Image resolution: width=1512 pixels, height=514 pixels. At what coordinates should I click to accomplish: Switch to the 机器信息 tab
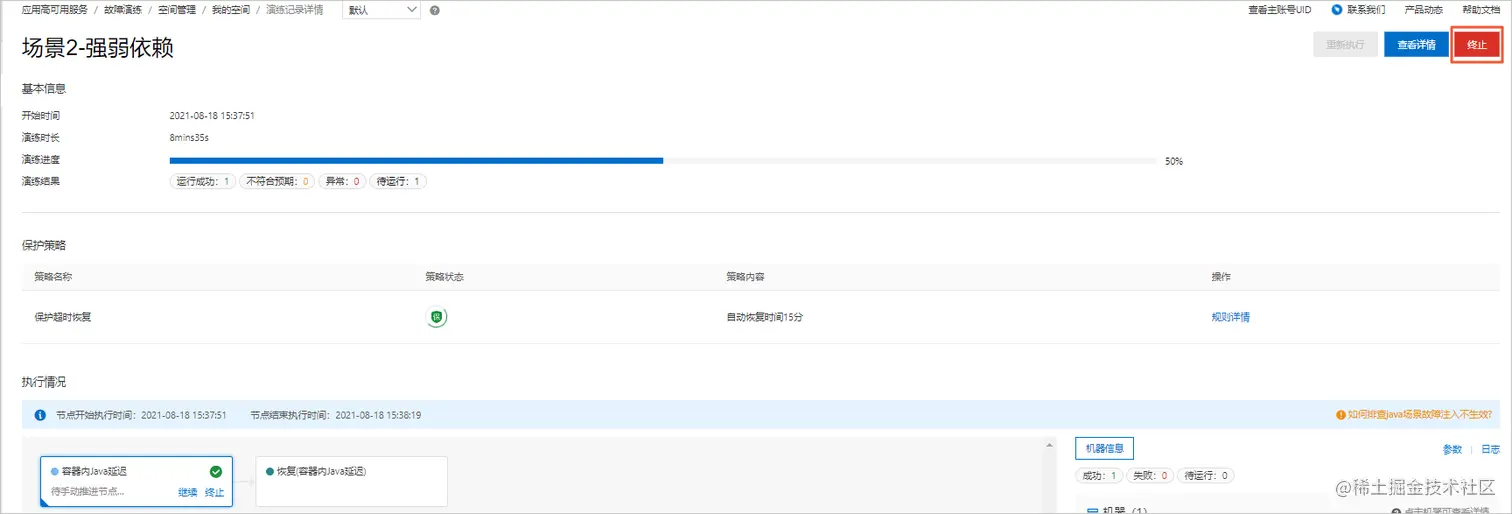[1105, 449]
